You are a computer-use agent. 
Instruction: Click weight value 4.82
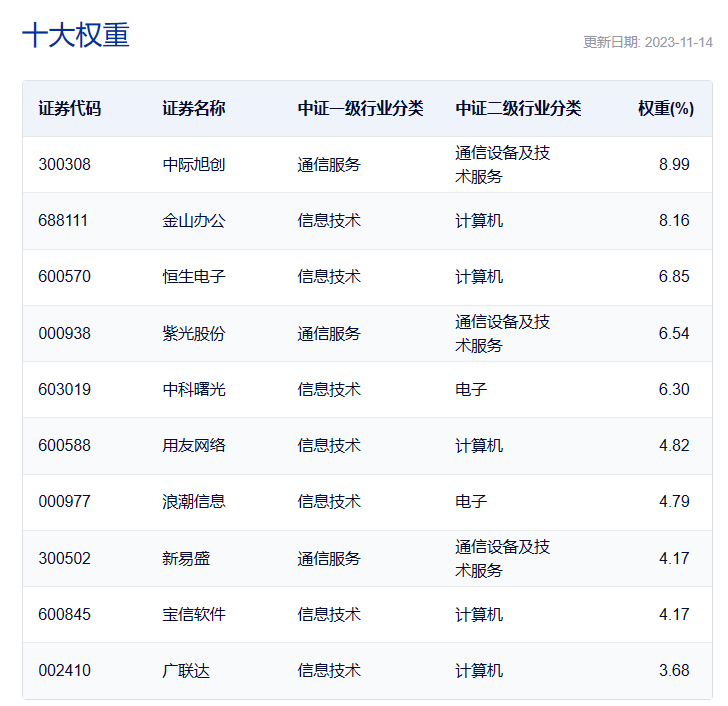point(674,446)
